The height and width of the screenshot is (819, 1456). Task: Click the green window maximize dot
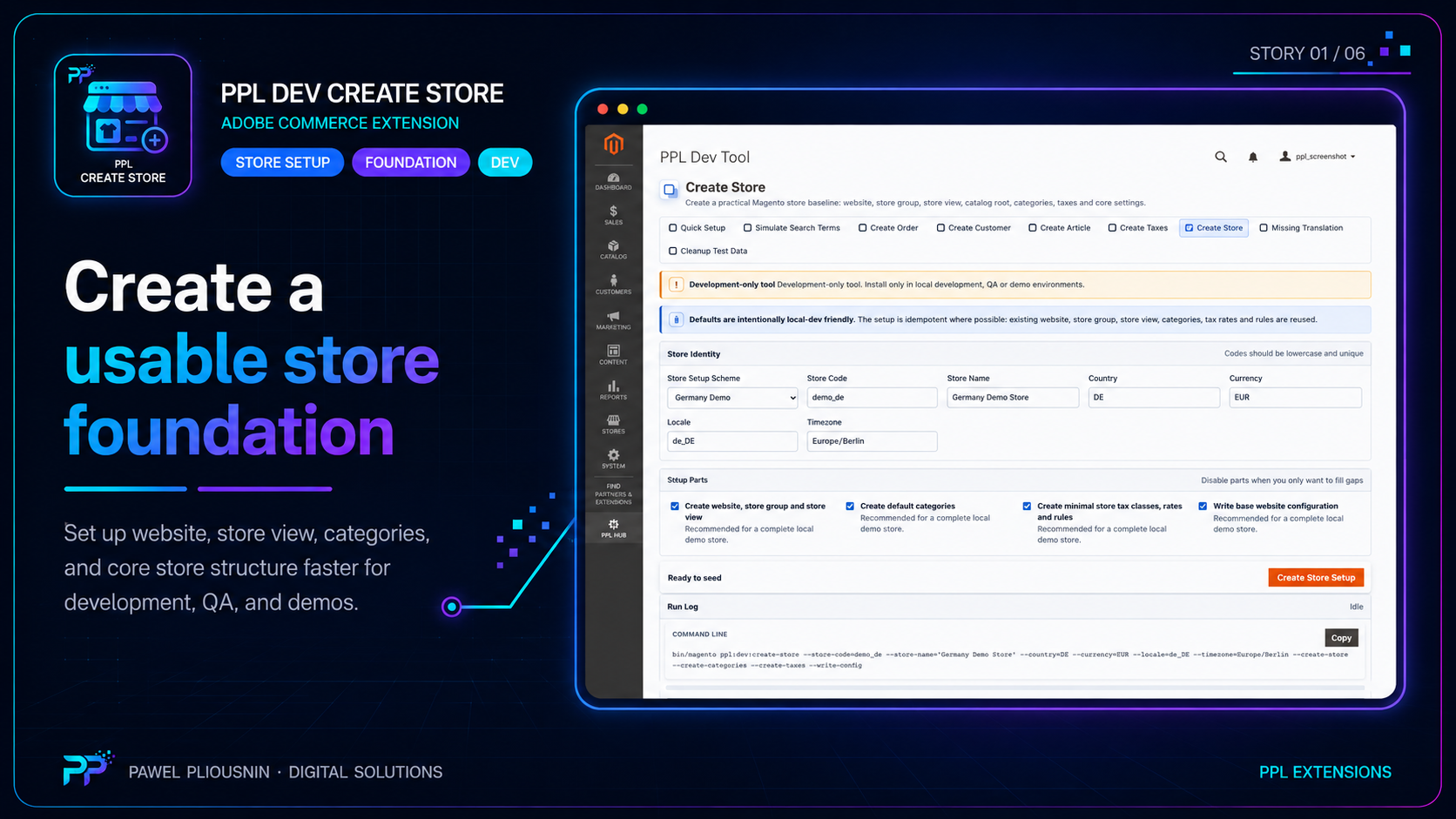point(643,109)
